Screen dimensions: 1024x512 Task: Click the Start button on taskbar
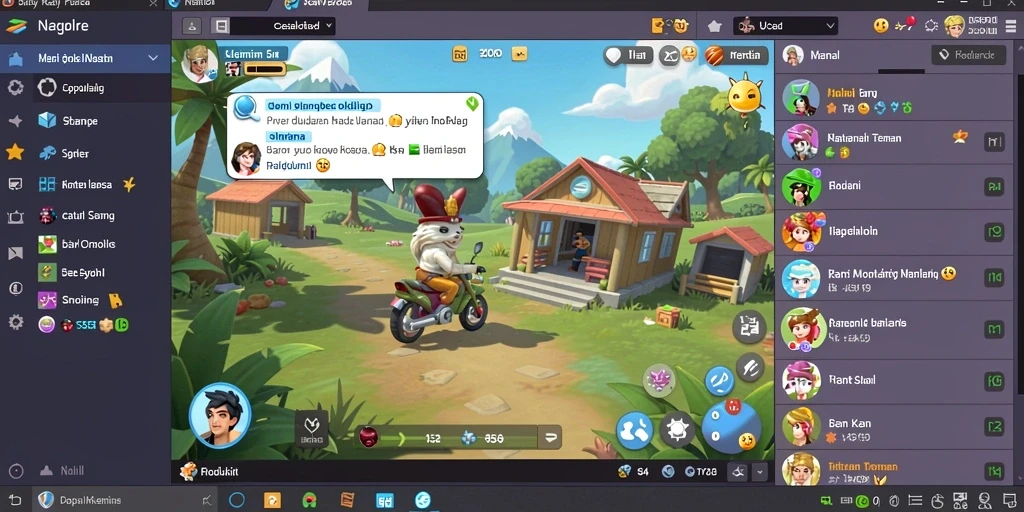(14, 500)
